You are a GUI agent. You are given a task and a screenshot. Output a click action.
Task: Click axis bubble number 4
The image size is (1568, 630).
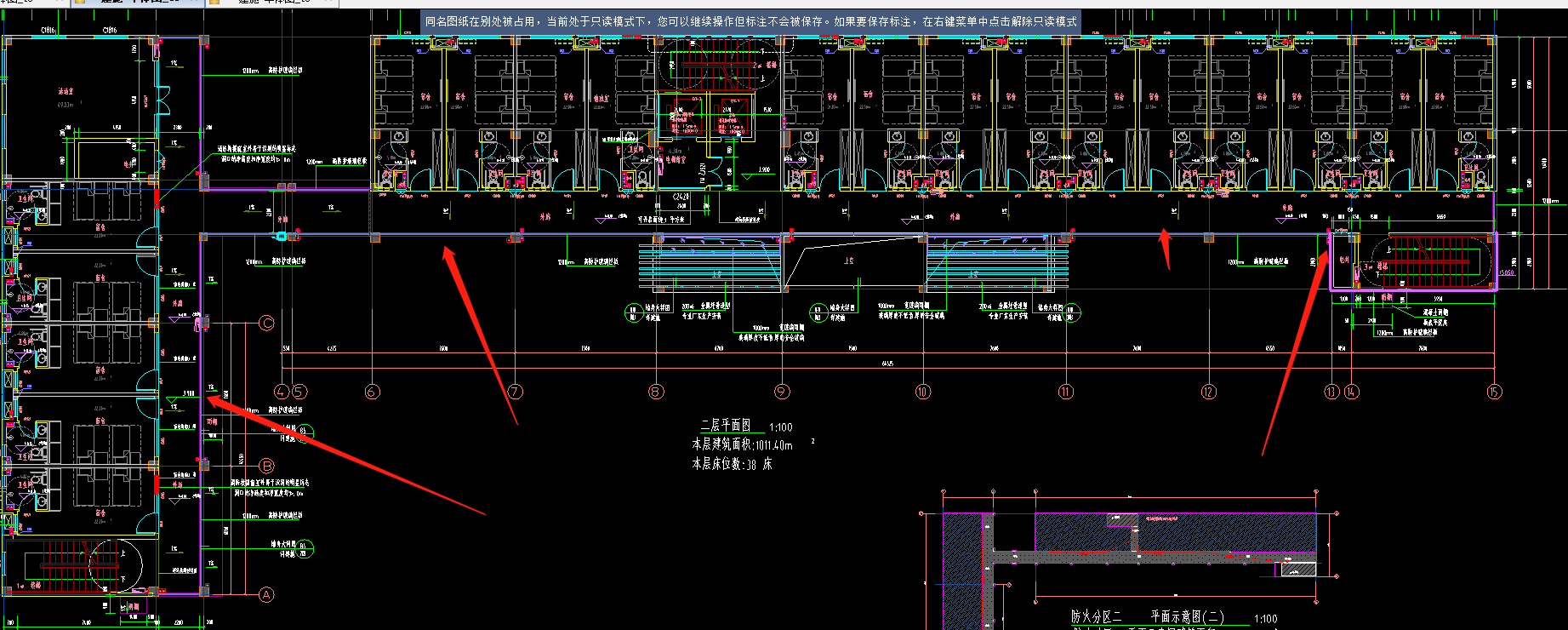(x=282, y=392)
